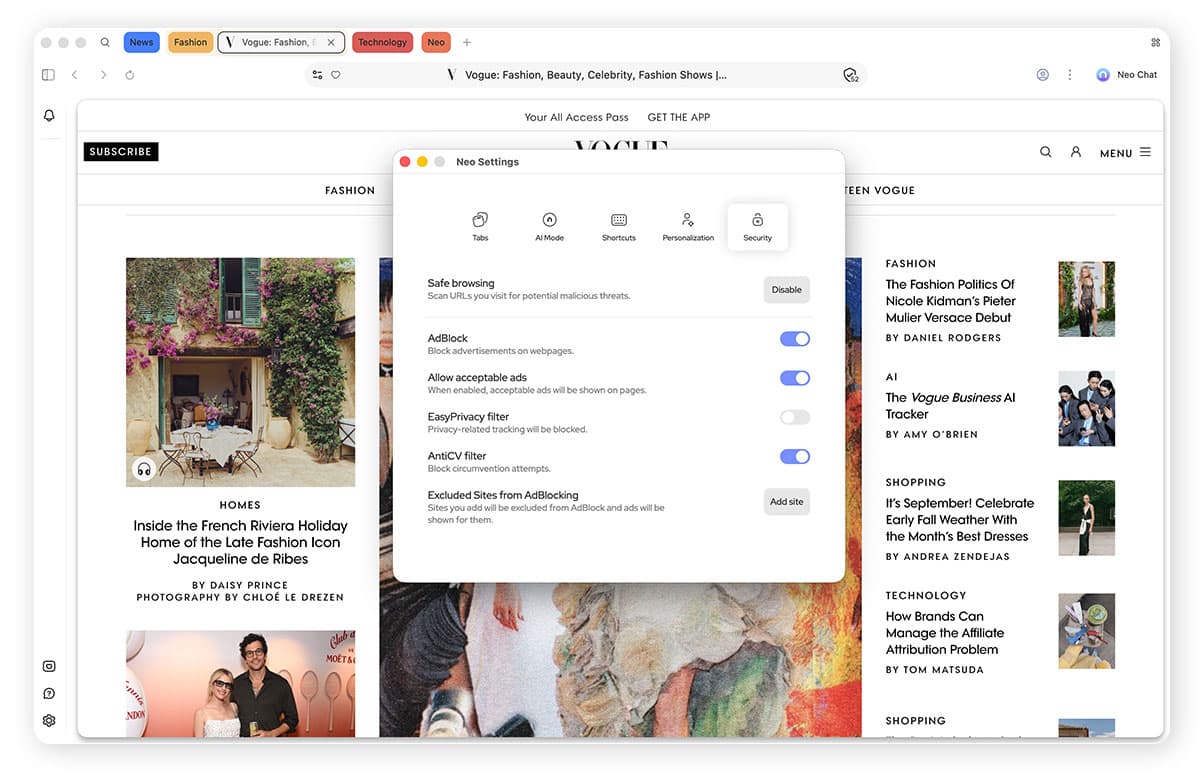
Task: Select the Vogue: Fashion browser tab
Action: click(x=281, y=42)
